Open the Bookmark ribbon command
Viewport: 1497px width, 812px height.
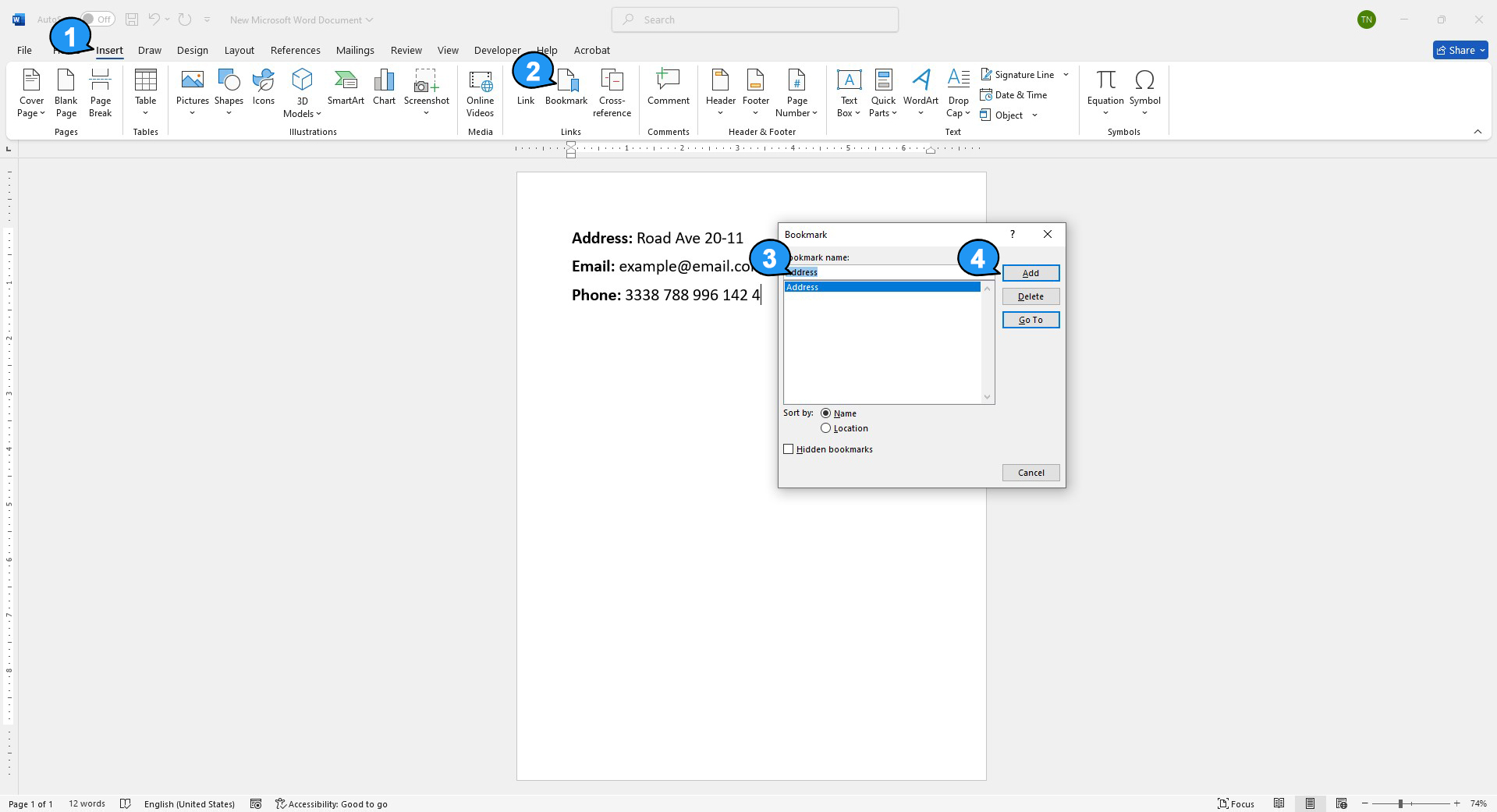566,87
